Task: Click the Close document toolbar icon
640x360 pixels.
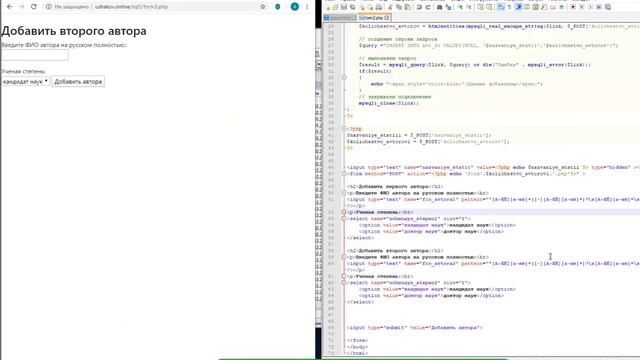Action: pyautogui.click(x=362, y=7)
